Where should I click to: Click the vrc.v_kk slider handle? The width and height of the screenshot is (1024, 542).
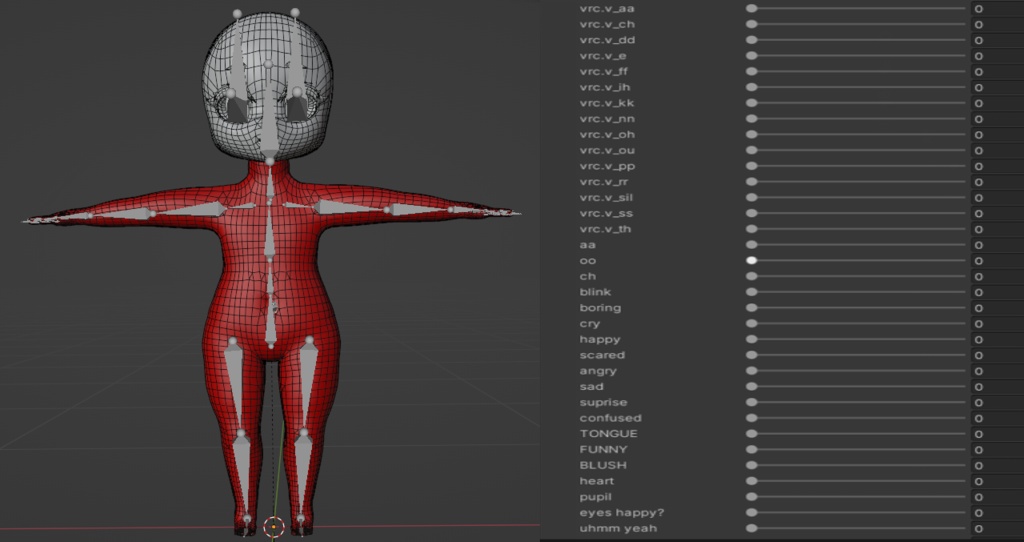pyautogui.click(x=752, y=103)
